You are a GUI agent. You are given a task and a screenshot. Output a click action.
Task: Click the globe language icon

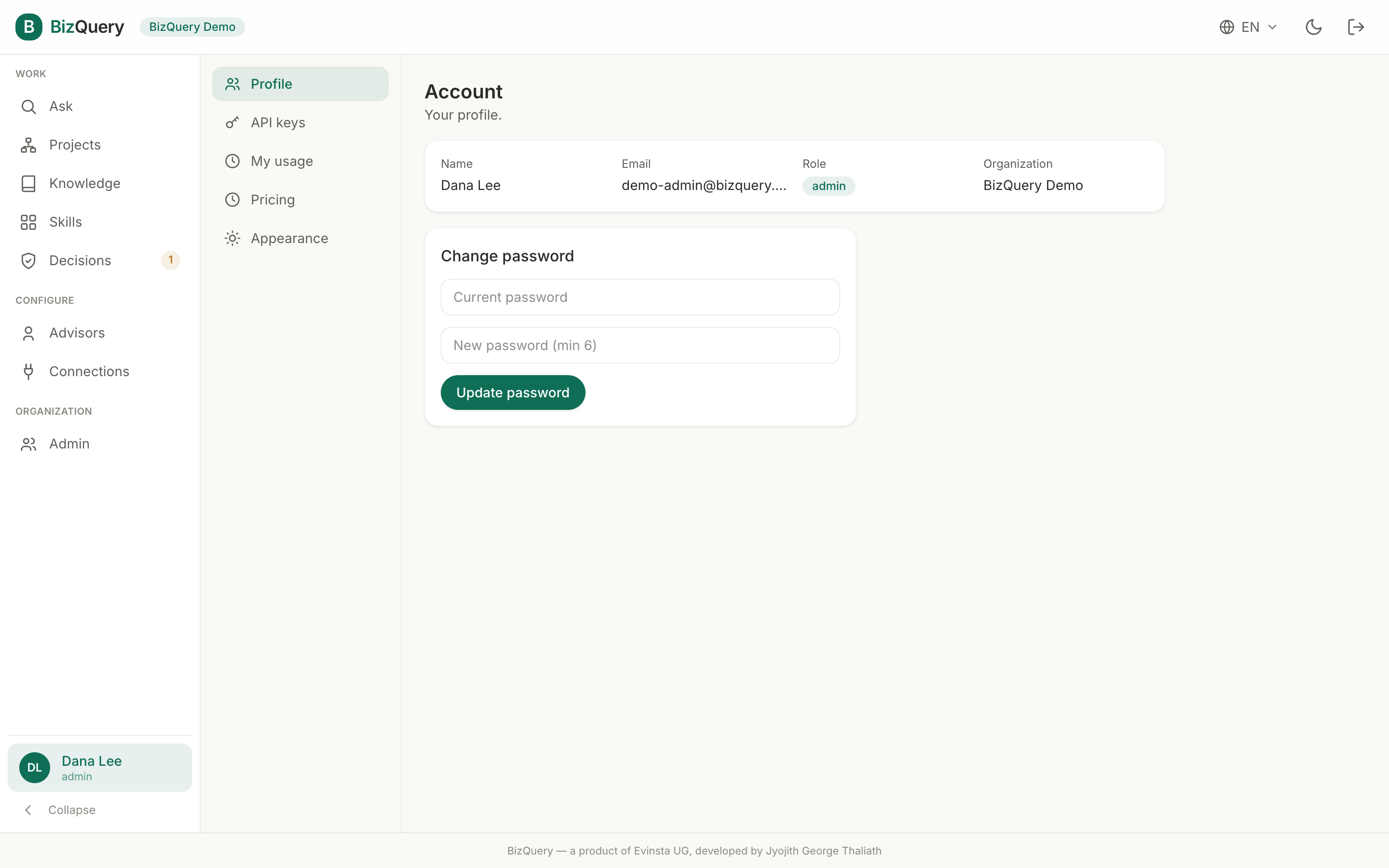point(1226,27)
